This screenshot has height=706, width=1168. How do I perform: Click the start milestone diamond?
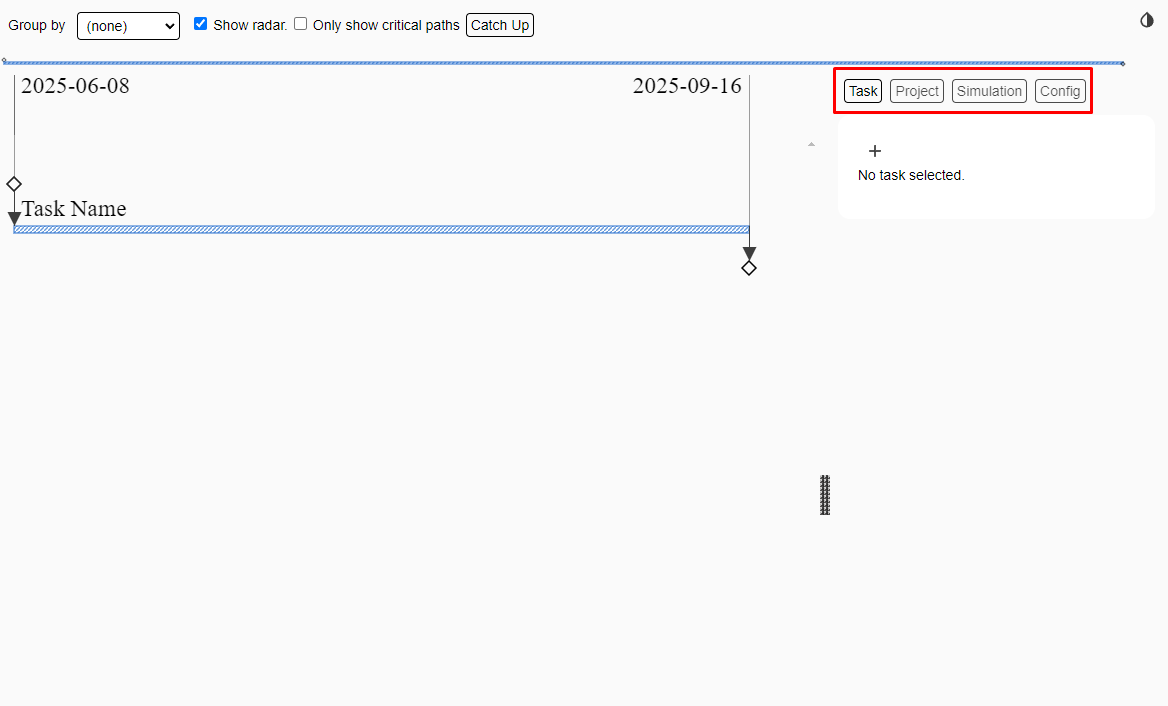pos(14,184)
